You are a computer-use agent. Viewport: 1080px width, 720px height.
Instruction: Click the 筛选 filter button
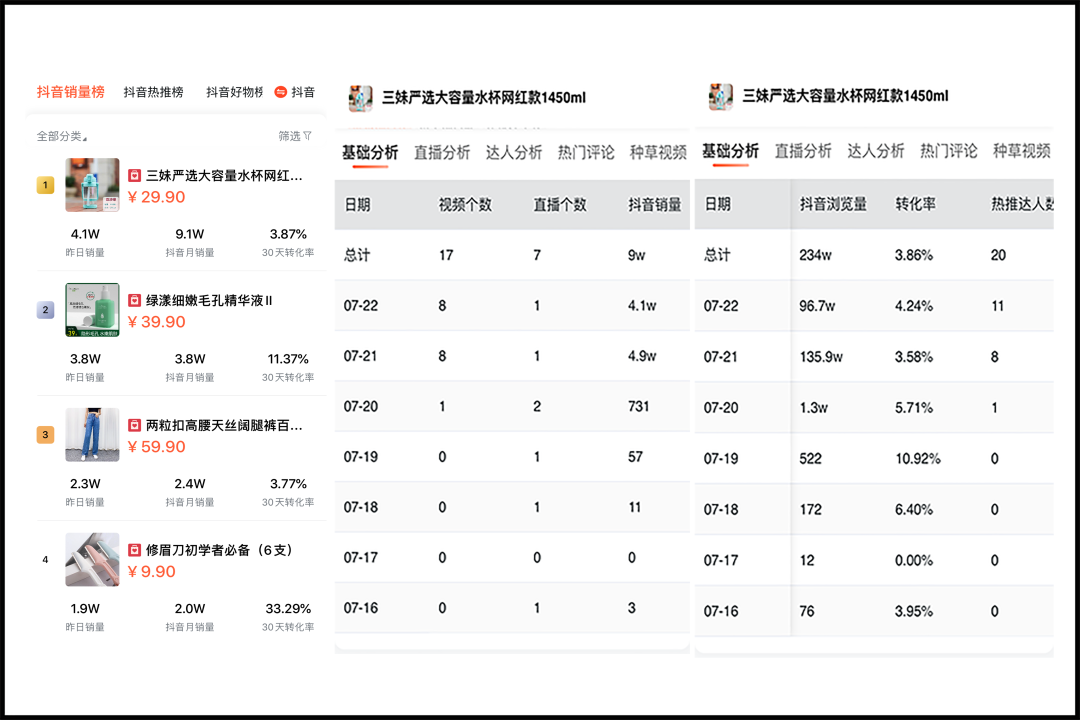pos(295,136)
